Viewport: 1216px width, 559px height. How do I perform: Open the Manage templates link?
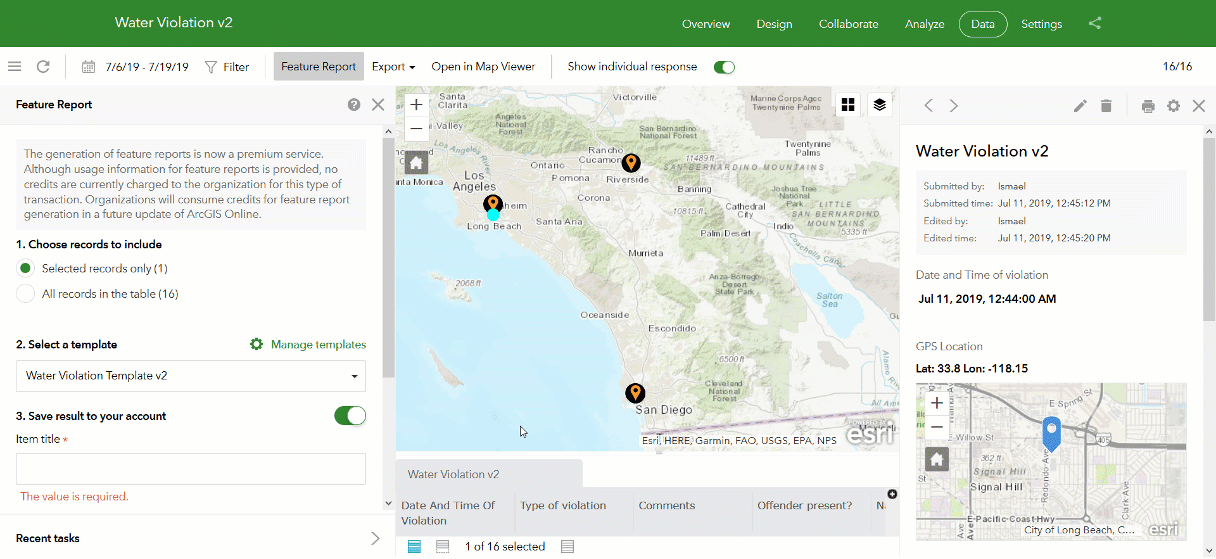[x=318, y=344]
